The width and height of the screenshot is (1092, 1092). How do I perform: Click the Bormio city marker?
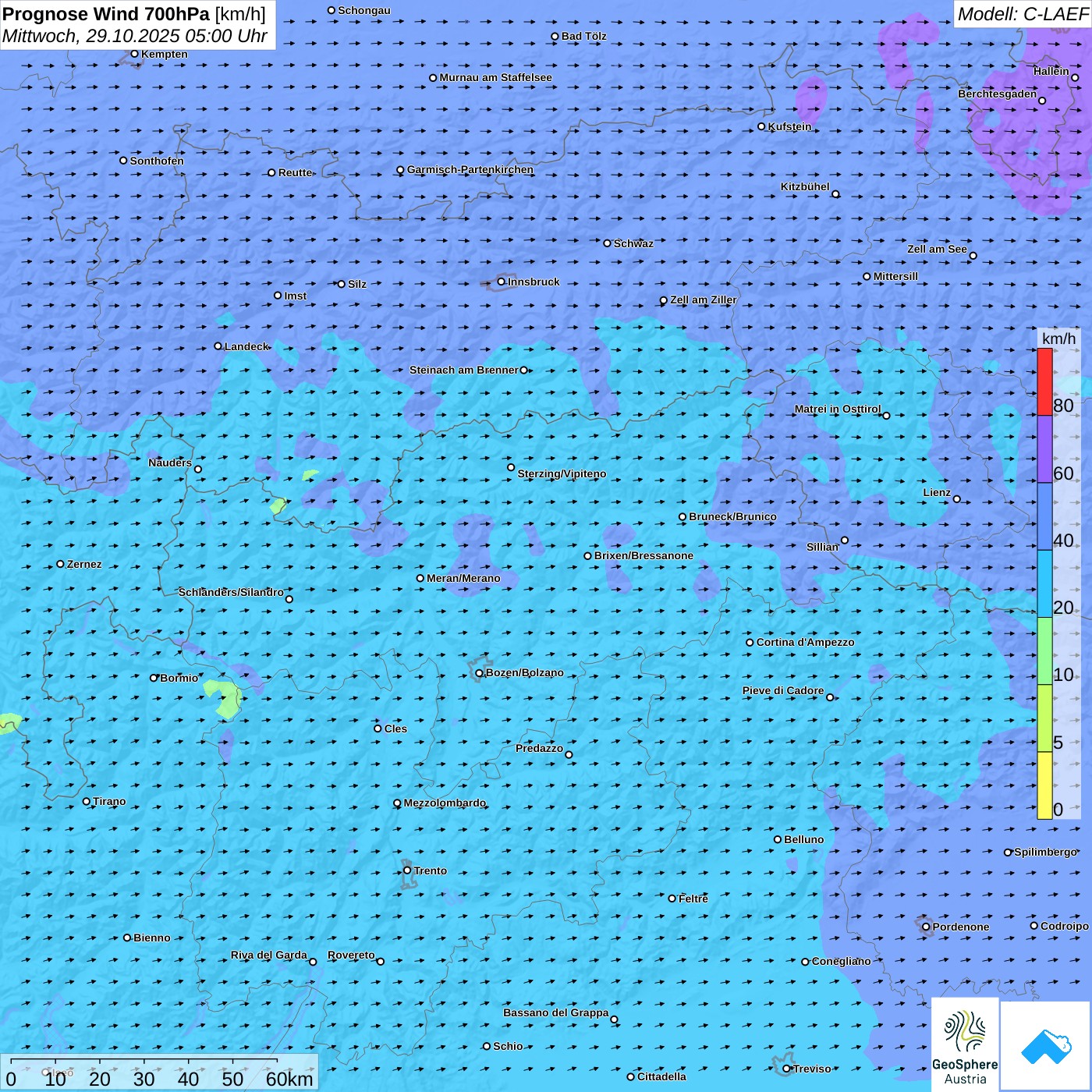click(x=154, y=678)
